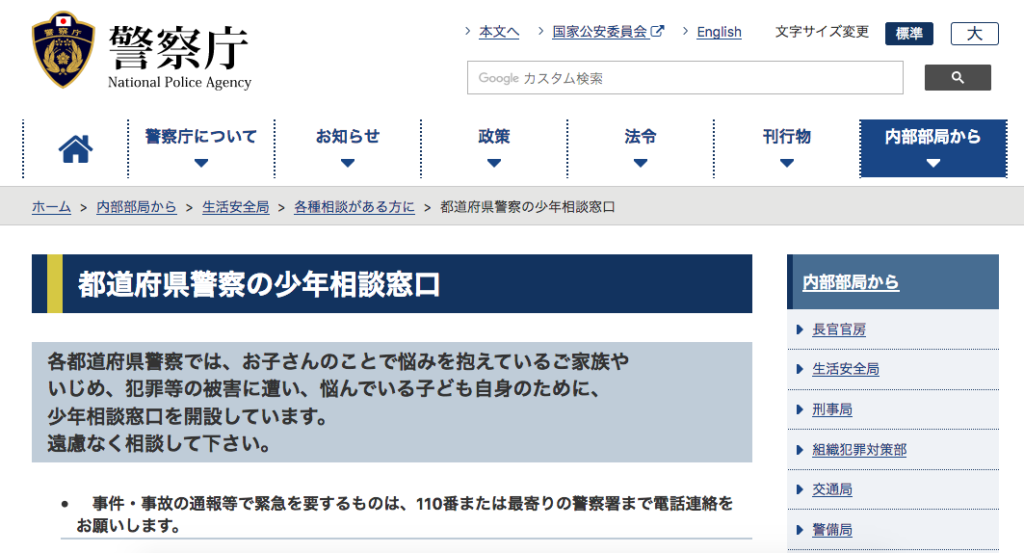
Task: Select the 刊行物 navigation menu
Action: [786, 148]
